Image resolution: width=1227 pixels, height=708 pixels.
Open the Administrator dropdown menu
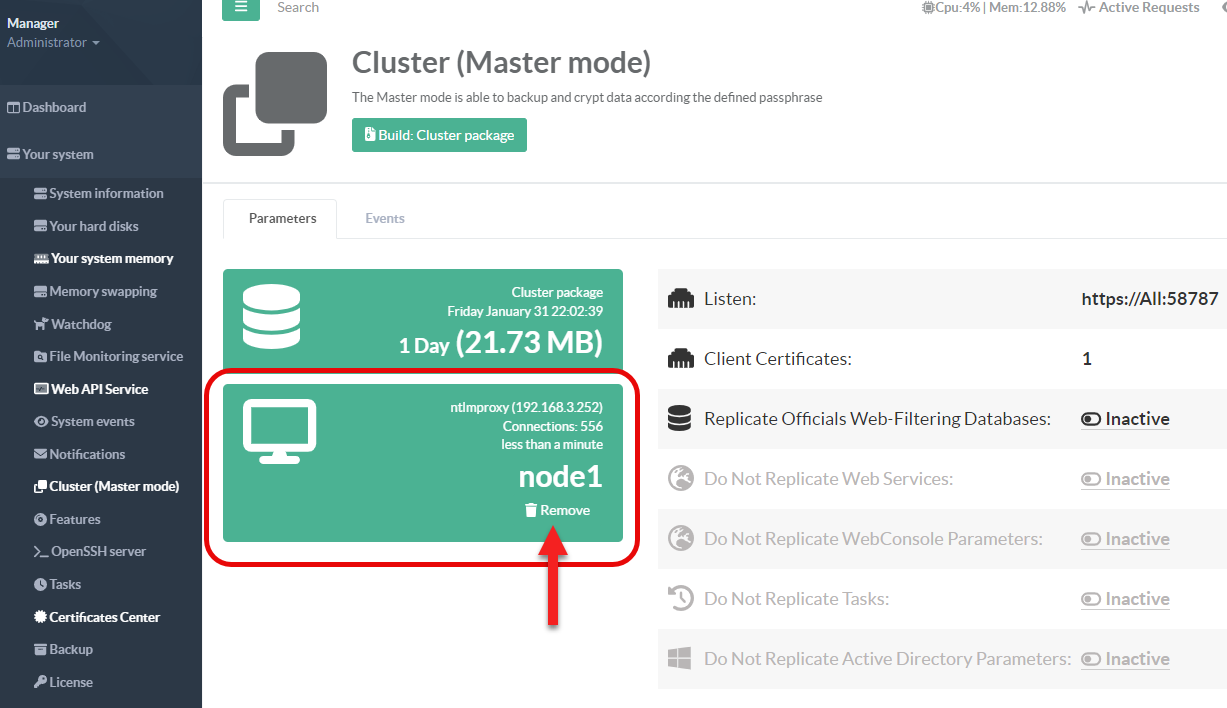point(53,43)
